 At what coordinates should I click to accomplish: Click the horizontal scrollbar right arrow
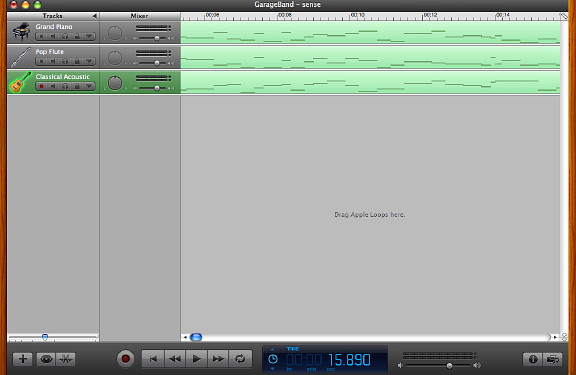(x=555, y=337)
